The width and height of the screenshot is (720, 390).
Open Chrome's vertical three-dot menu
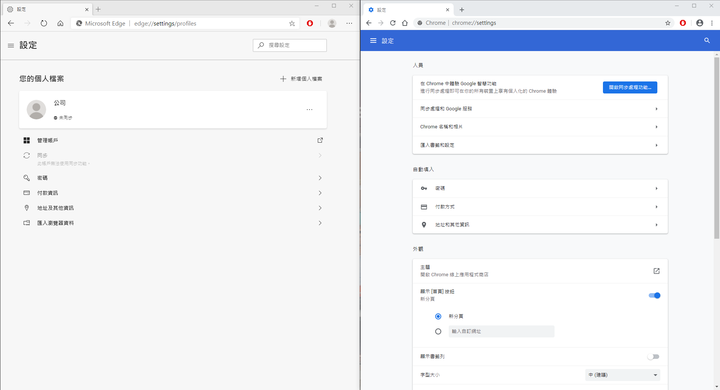[x=712, y=23]
